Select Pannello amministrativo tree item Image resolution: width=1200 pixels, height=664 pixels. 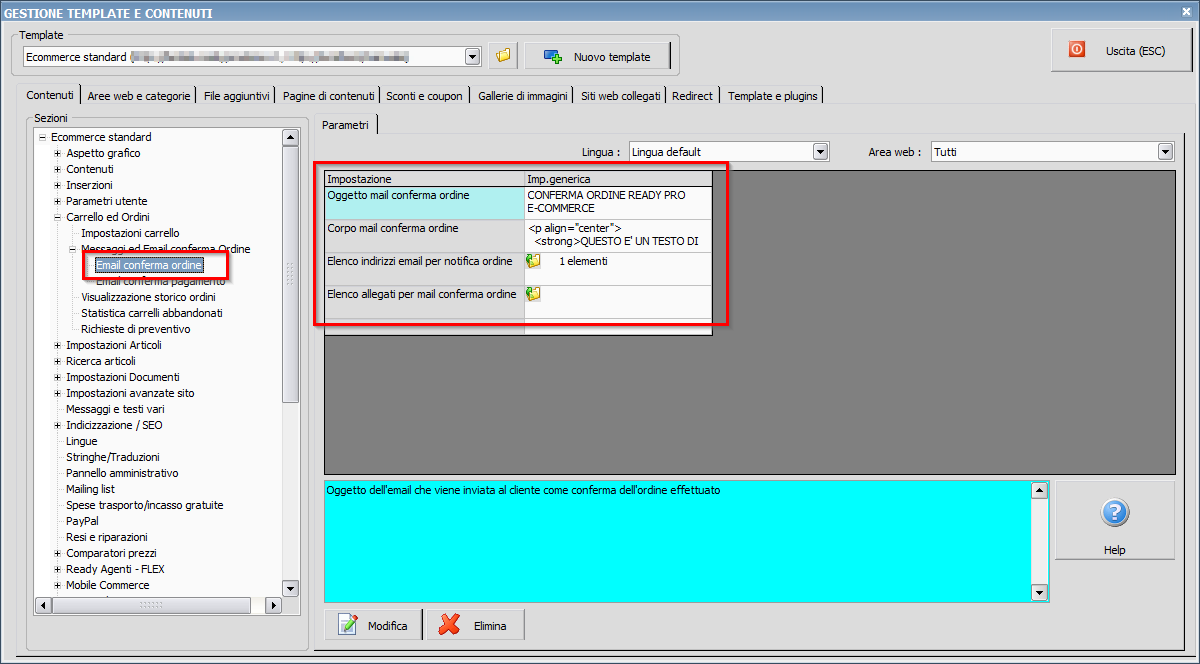point(122,473)
